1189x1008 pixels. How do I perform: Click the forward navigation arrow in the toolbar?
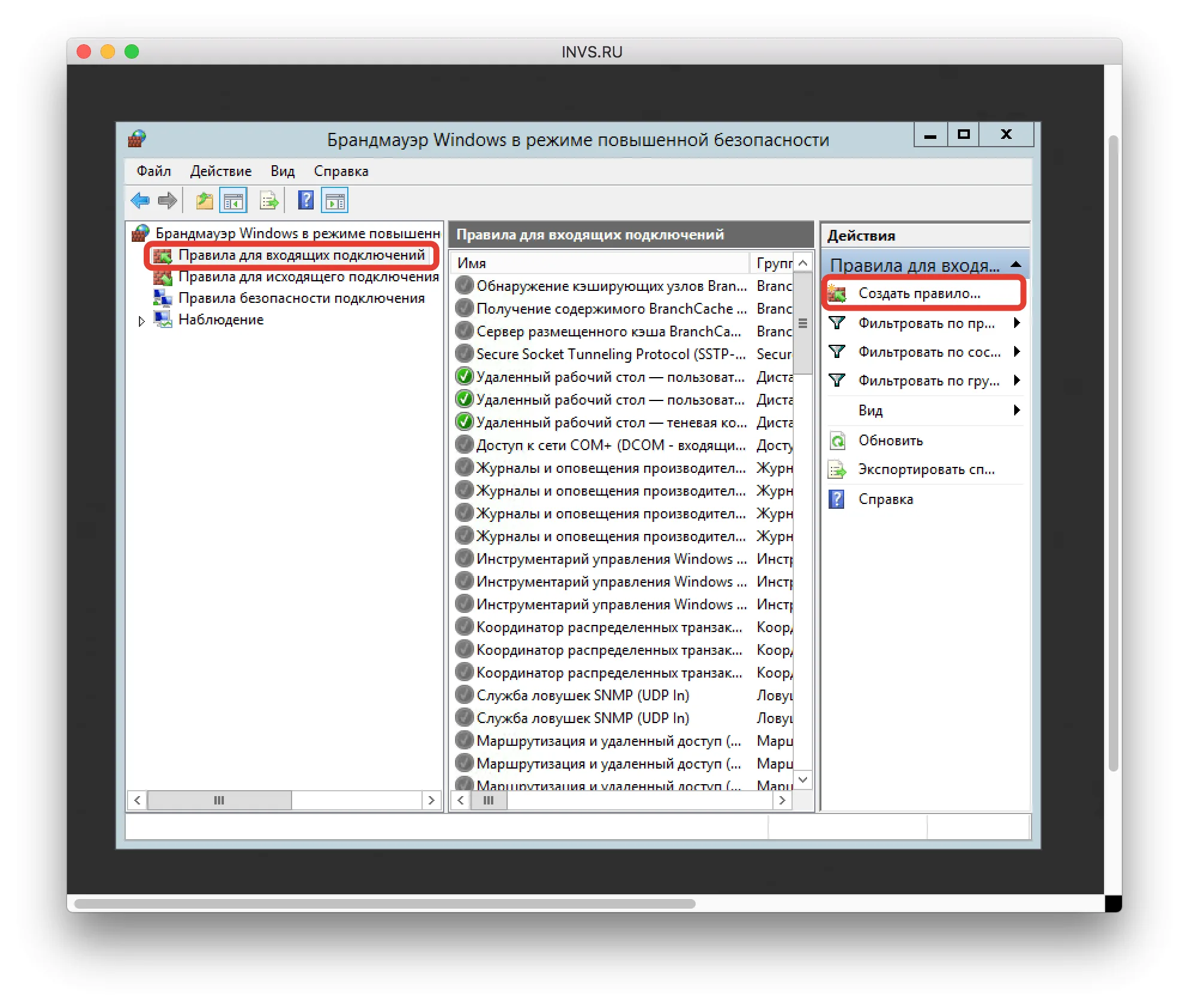tap(168, 201)
